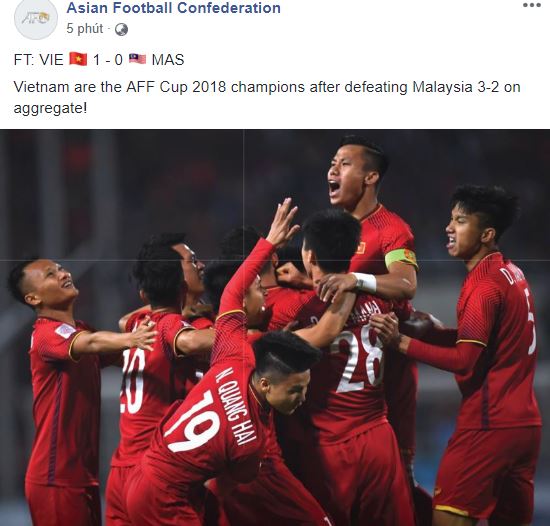The height and width of the screenshot is (526, 550).
Task: Click the number 28 on the jersey
Action: click(x=360, y=361)
